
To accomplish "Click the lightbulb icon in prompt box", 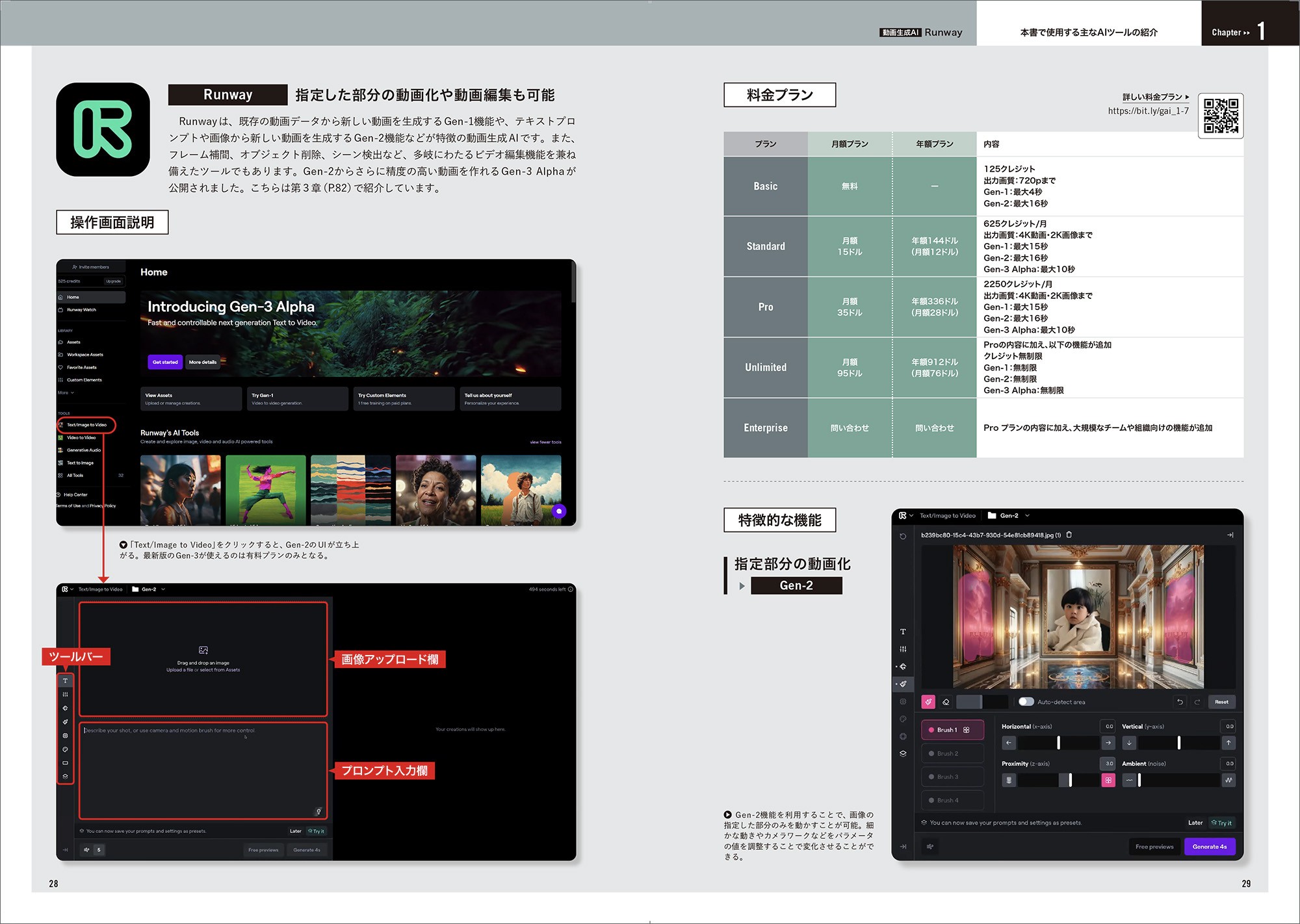I will (318, 811).
